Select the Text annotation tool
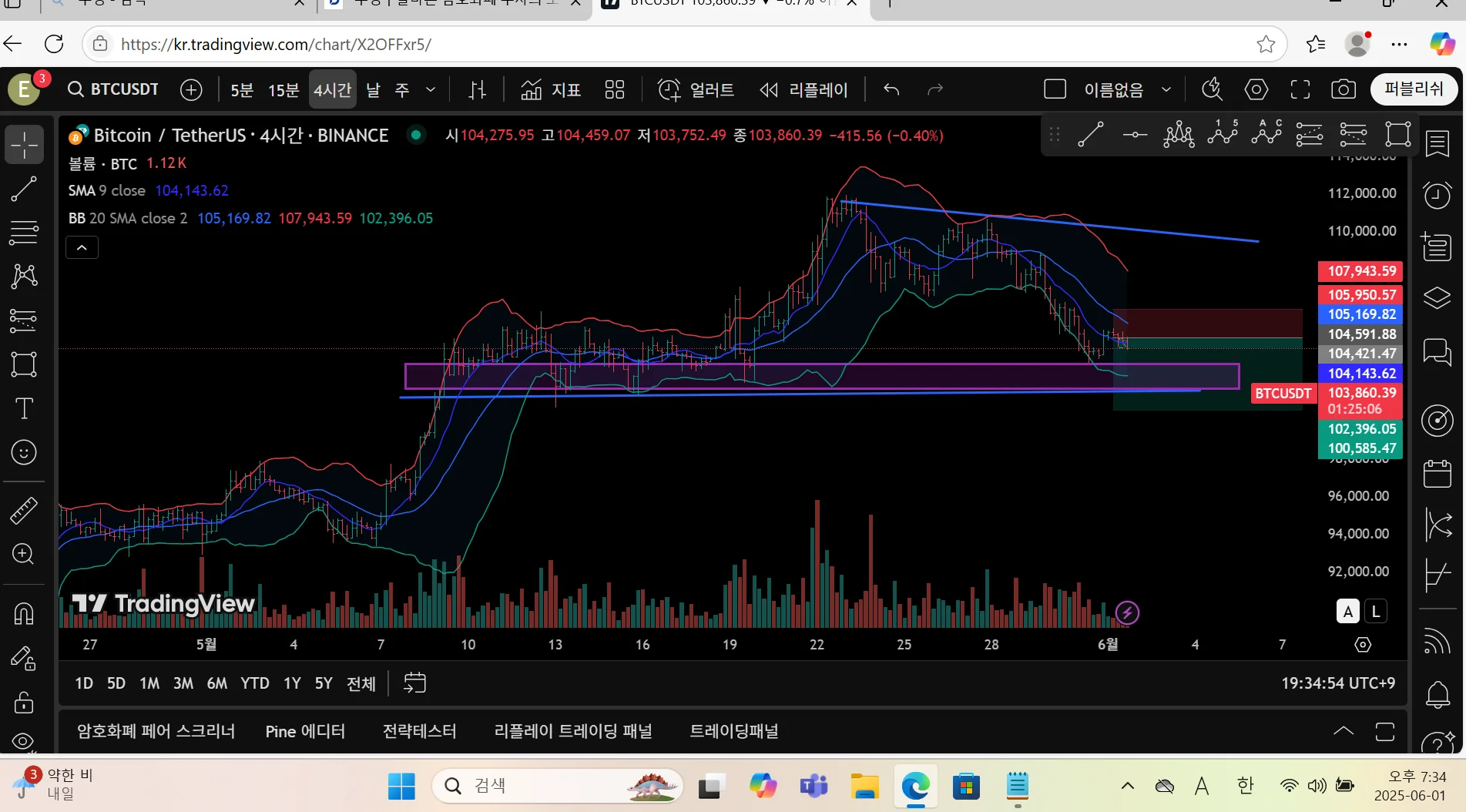The image size is (1466, 812). click(x=24, y=408)
